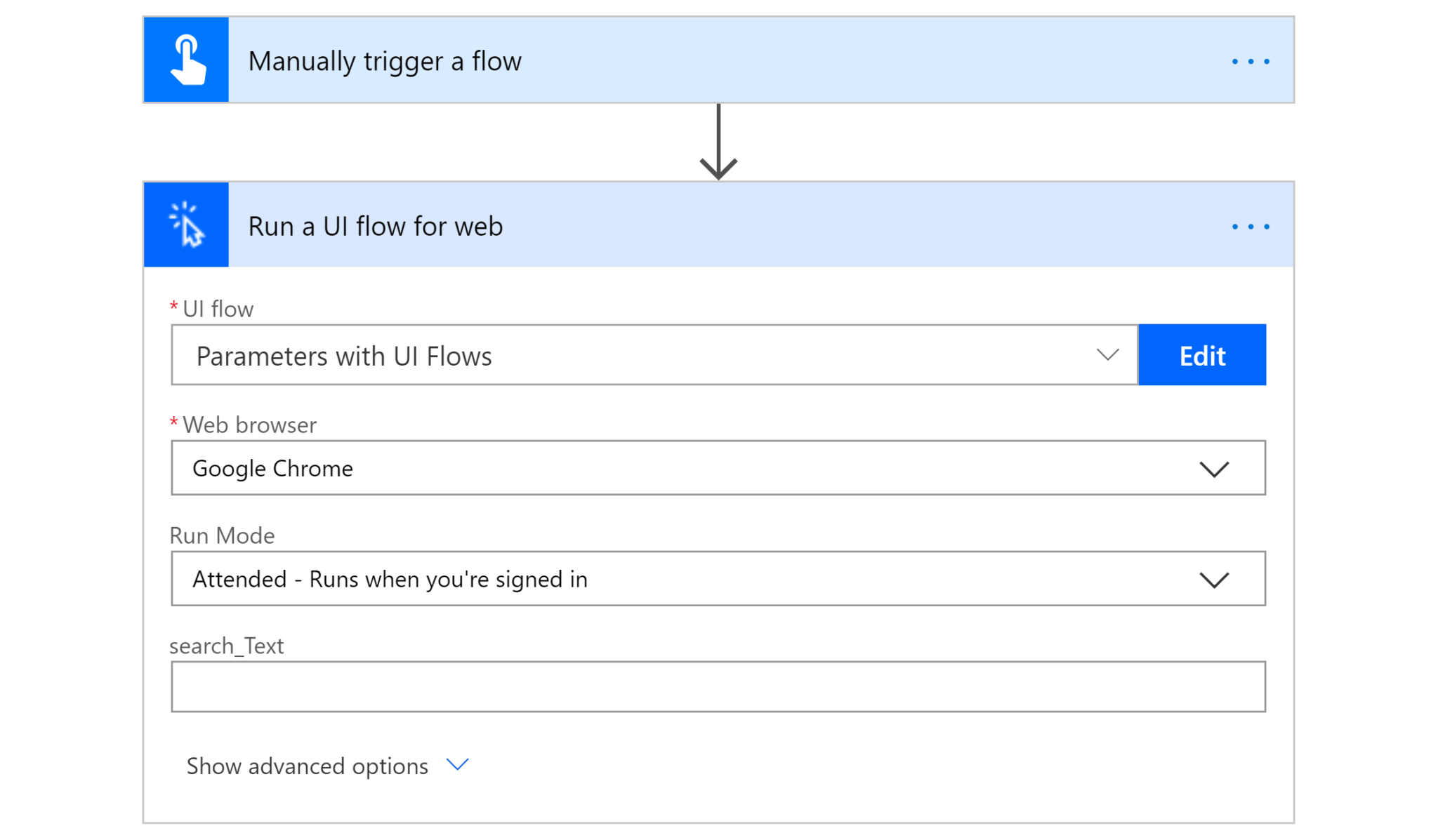Open the UI flow dropdown
The height and width of the screenshot is (840, 1438).
click(x=1107, y=355)
